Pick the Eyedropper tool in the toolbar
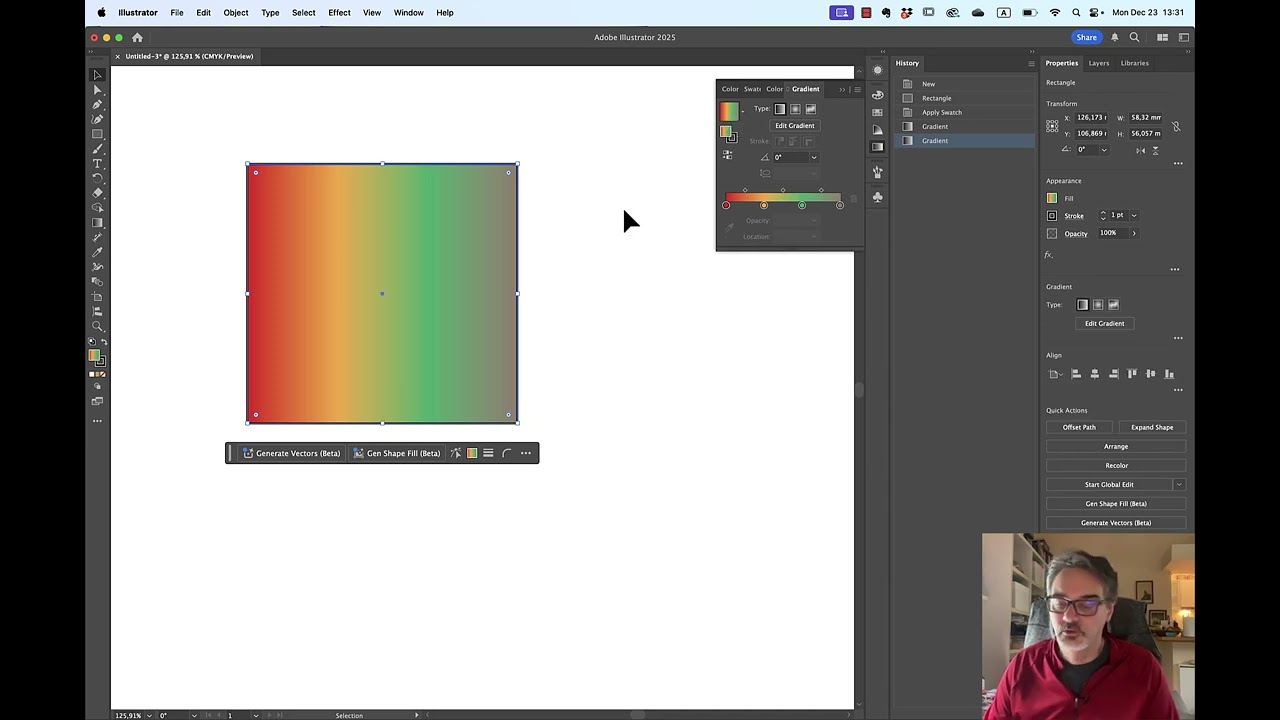 pos(97,252)
